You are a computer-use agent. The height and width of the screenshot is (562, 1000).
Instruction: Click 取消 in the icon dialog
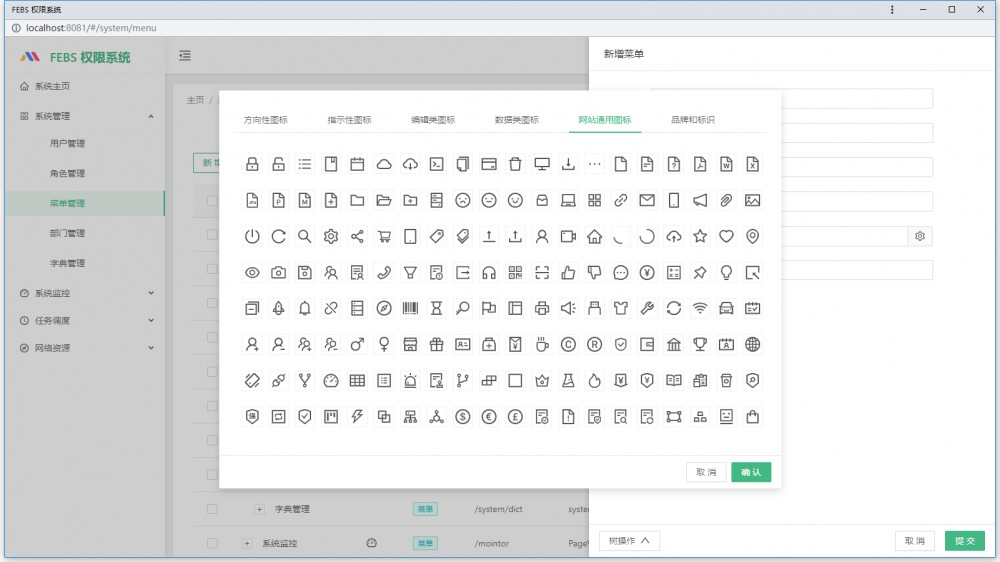706,472
